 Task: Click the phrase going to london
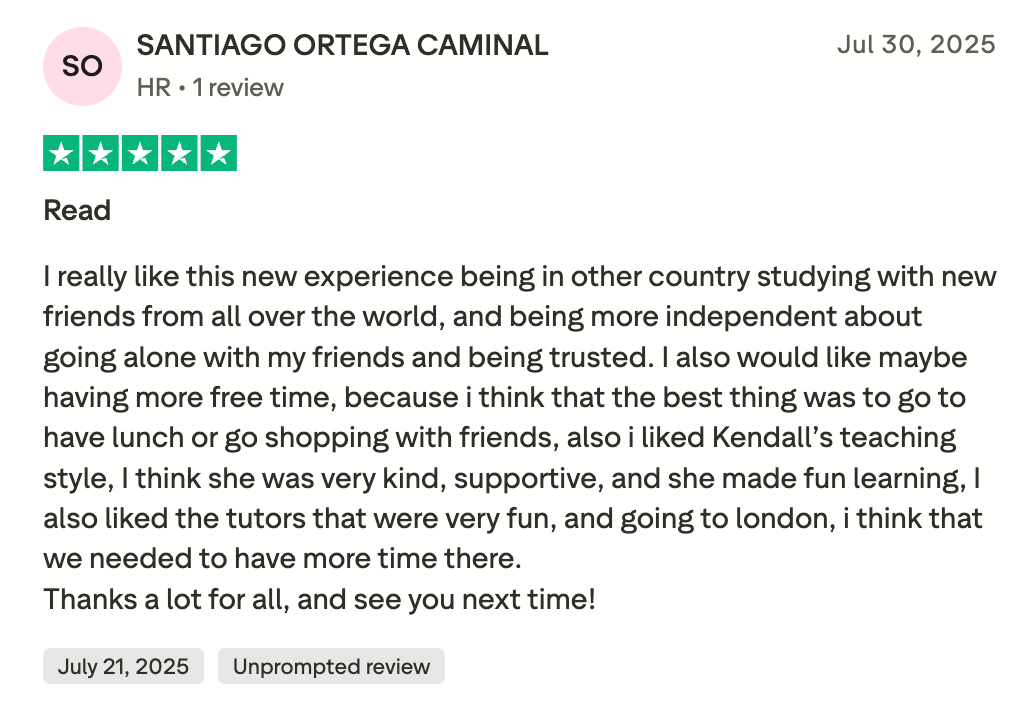pos(727,519)
